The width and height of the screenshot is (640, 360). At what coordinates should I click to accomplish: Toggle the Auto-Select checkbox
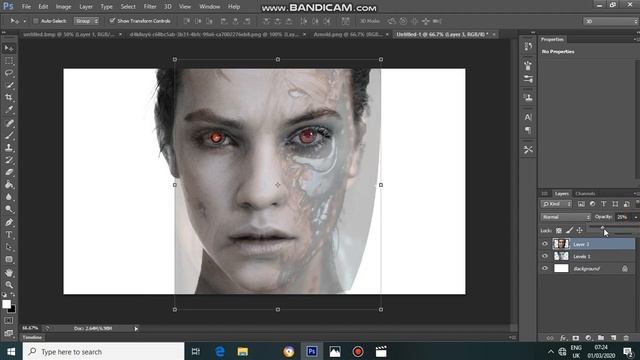tap(36, 21)
